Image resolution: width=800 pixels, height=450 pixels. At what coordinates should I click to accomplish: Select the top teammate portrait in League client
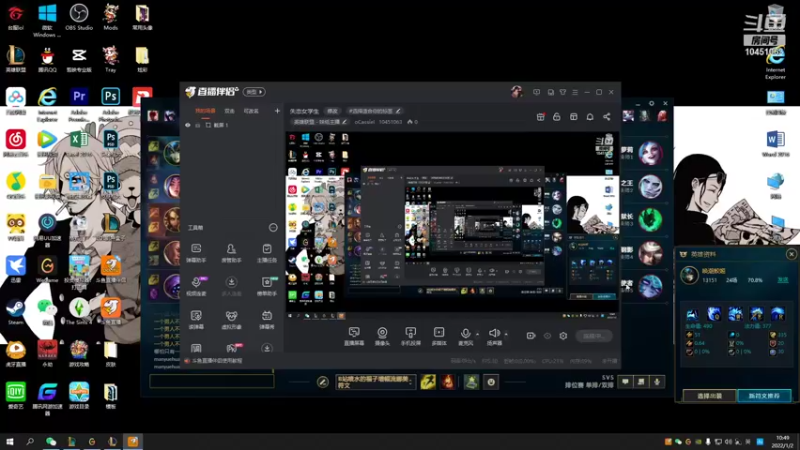(x=171, y=153)
